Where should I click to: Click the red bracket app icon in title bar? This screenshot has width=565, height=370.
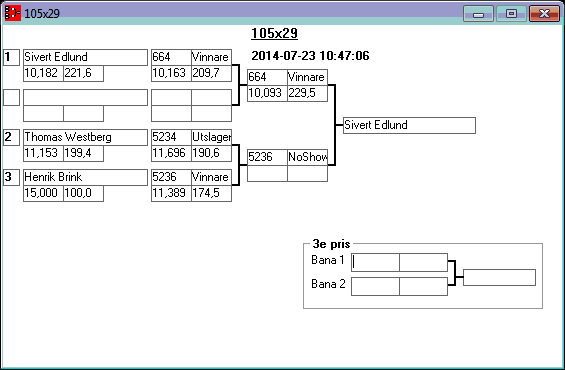click(x=13, y=13)
